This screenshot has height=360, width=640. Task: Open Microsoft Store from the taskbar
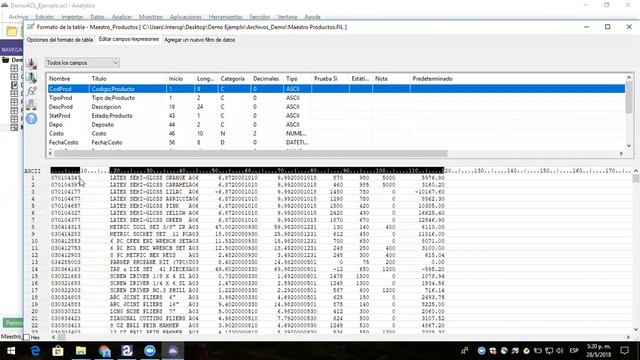[x=58, y=351]
